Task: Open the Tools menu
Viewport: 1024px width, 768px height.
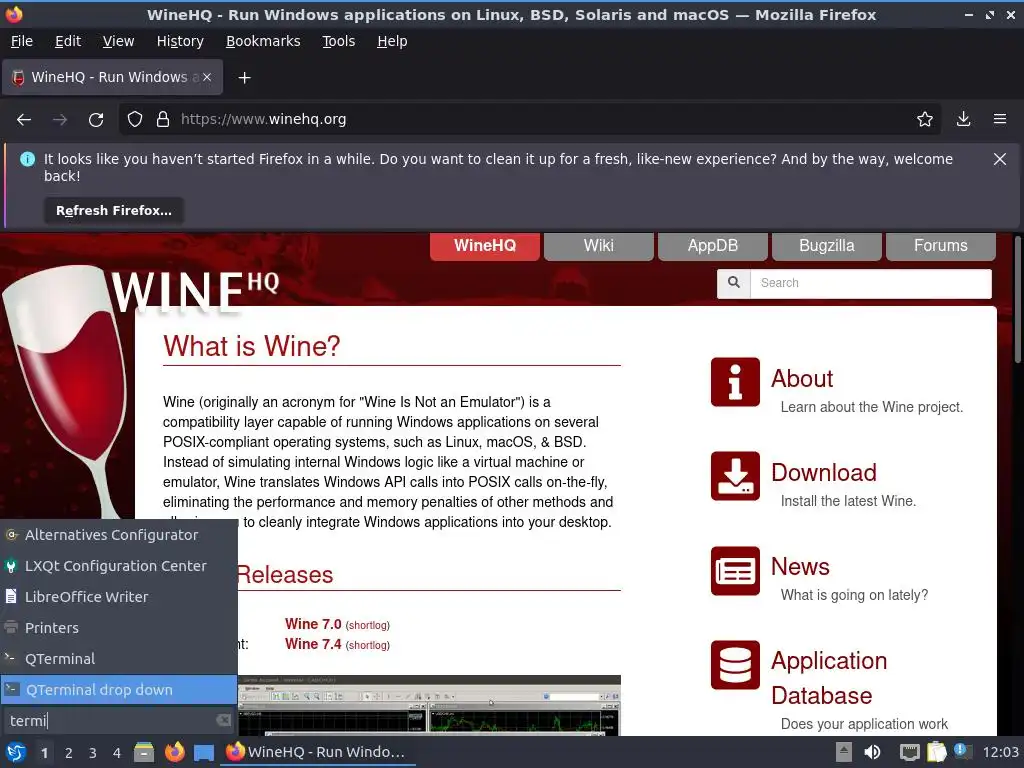Action: [338, 41]
